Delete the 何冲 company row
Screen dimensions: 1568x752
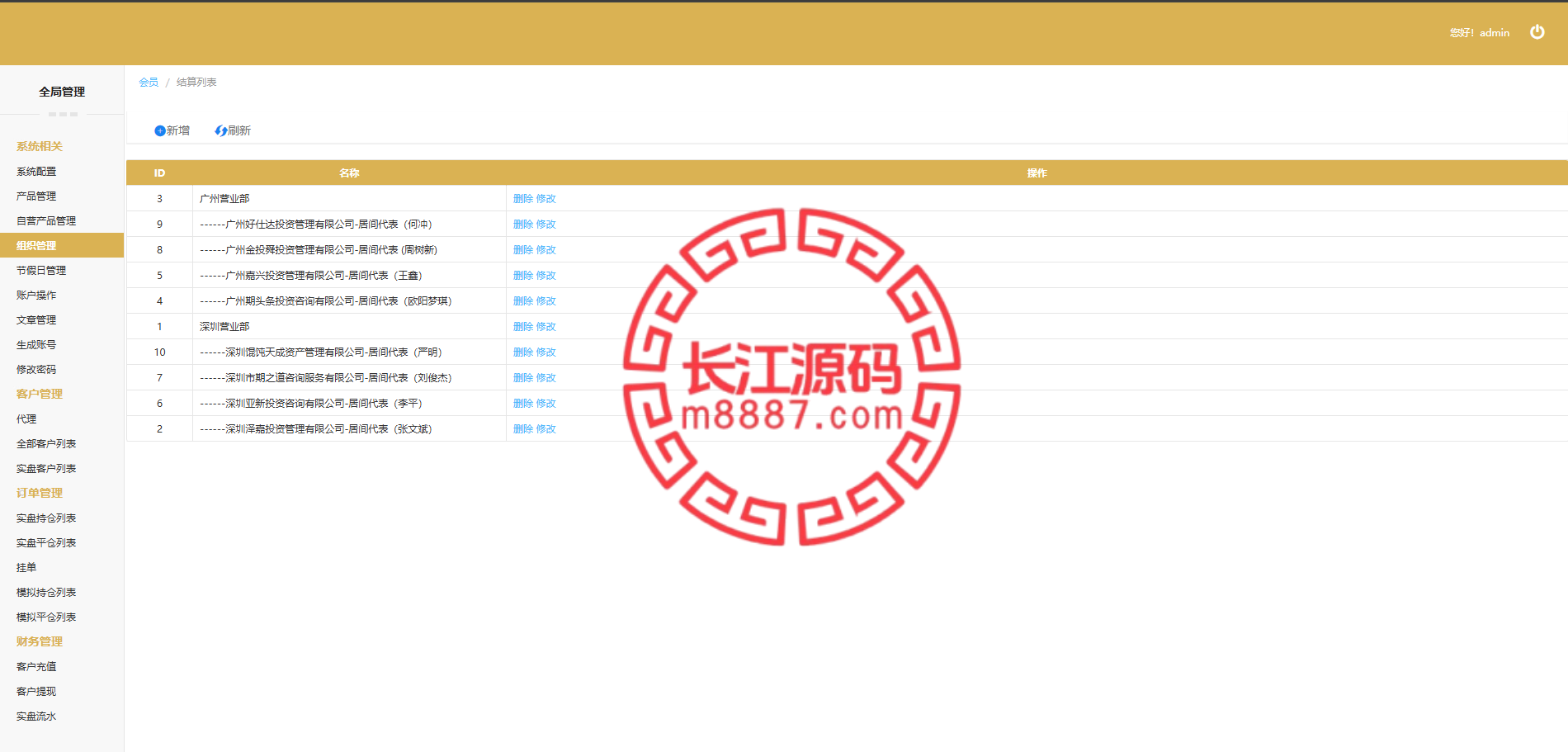click(x=523, y=225)
